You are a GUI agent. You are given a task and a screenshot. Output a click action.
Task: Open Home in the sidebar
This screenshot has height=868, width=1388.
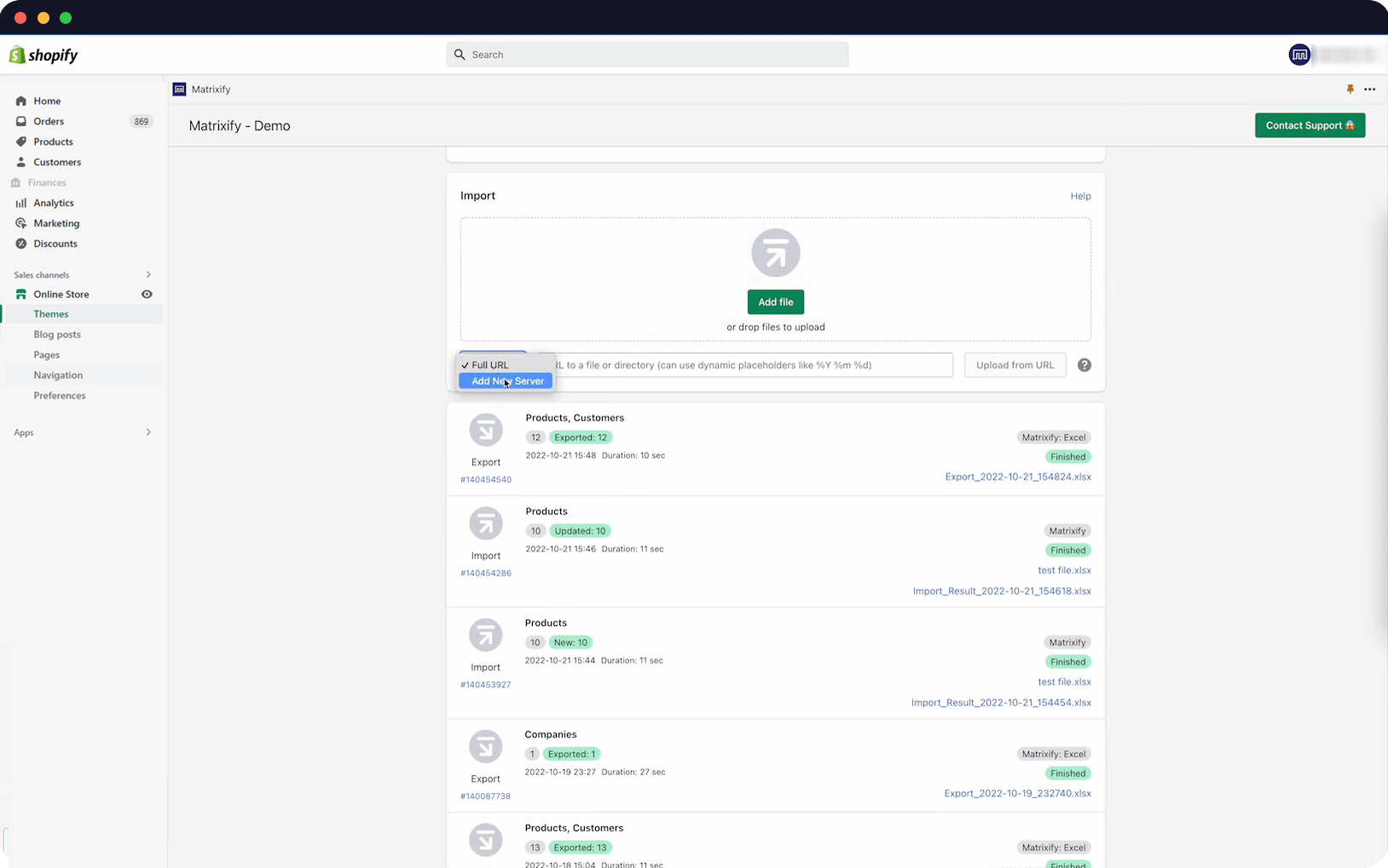(x=47, y=101)
